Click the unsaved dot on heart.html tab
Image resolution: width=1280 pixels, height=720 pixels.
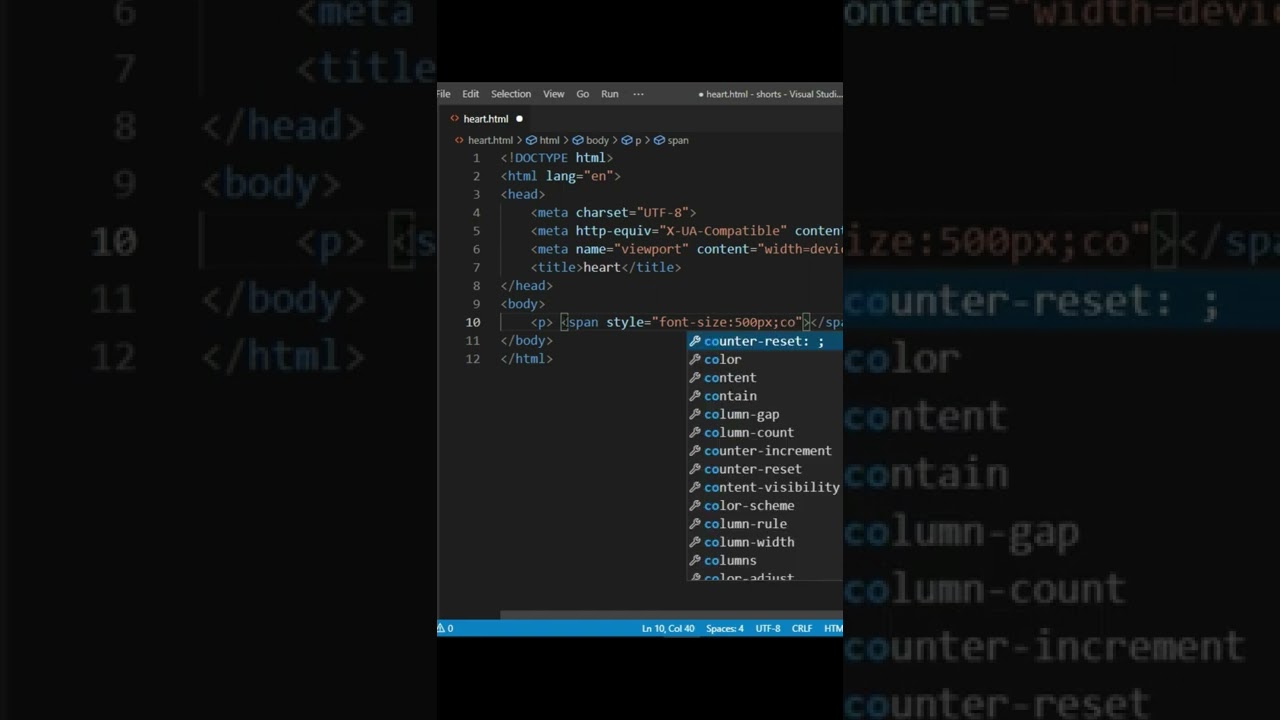pyautogui.click(x=519, y=119)
